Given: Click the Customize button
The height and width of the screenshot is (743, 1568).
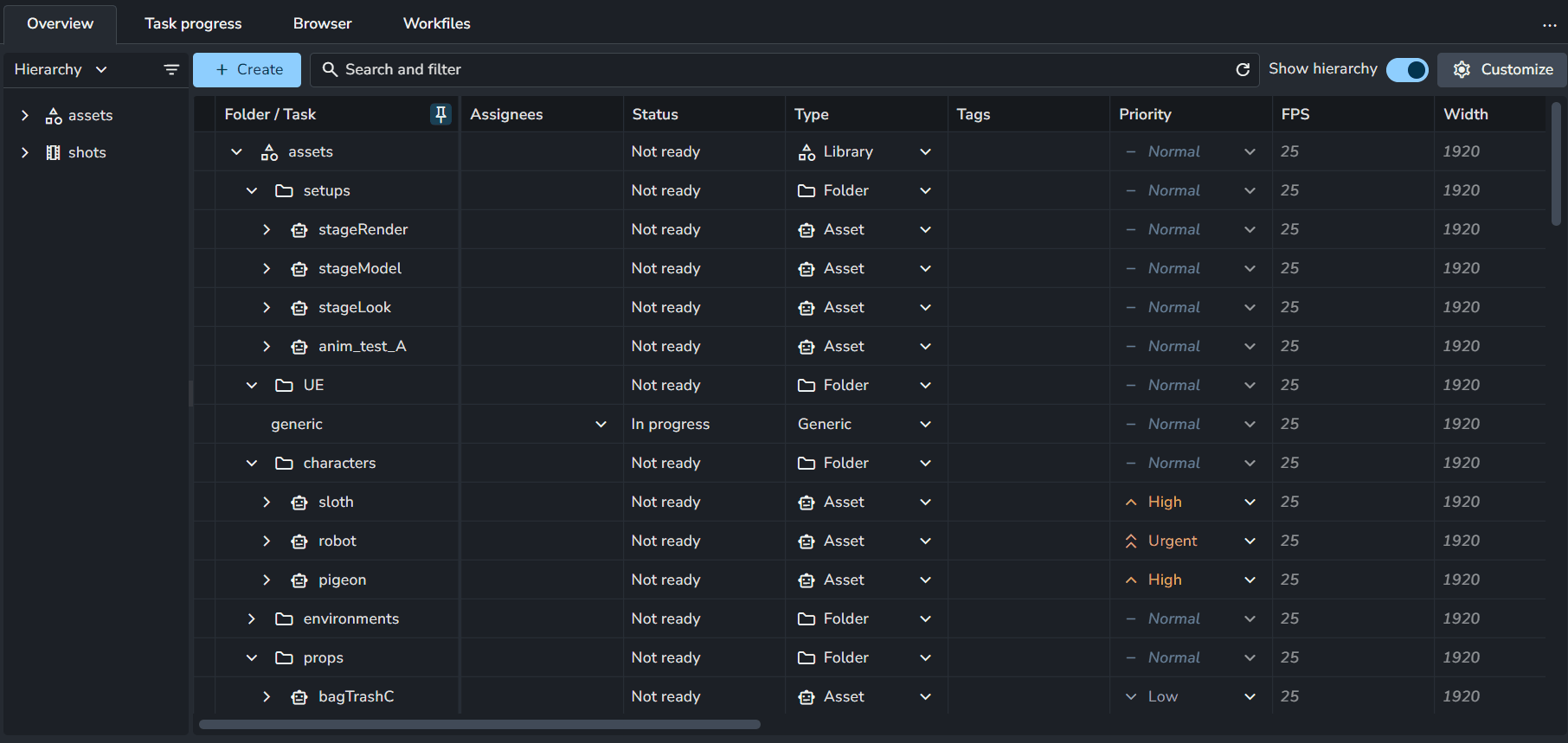Looking at the screenshot, I should point(1502,69).
